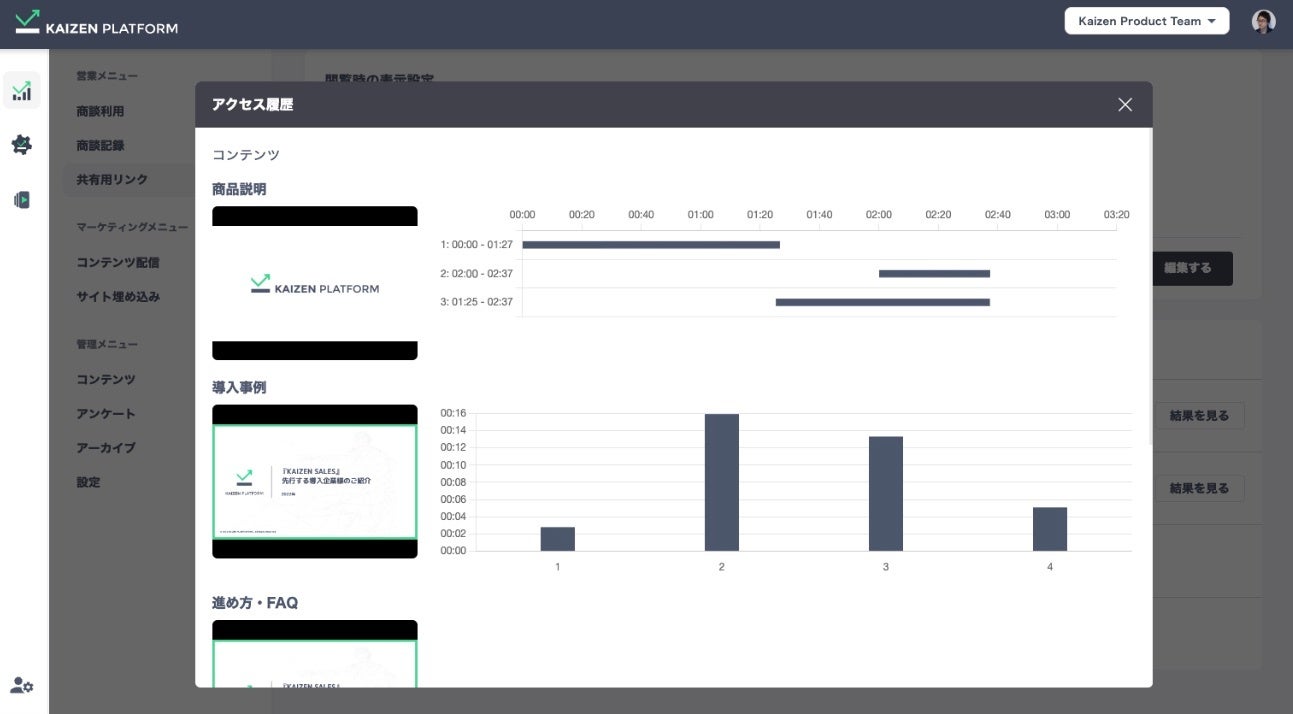Click the bar for slide 4
Screen dimensions: 1293x714
click(x=1050, y=529)
